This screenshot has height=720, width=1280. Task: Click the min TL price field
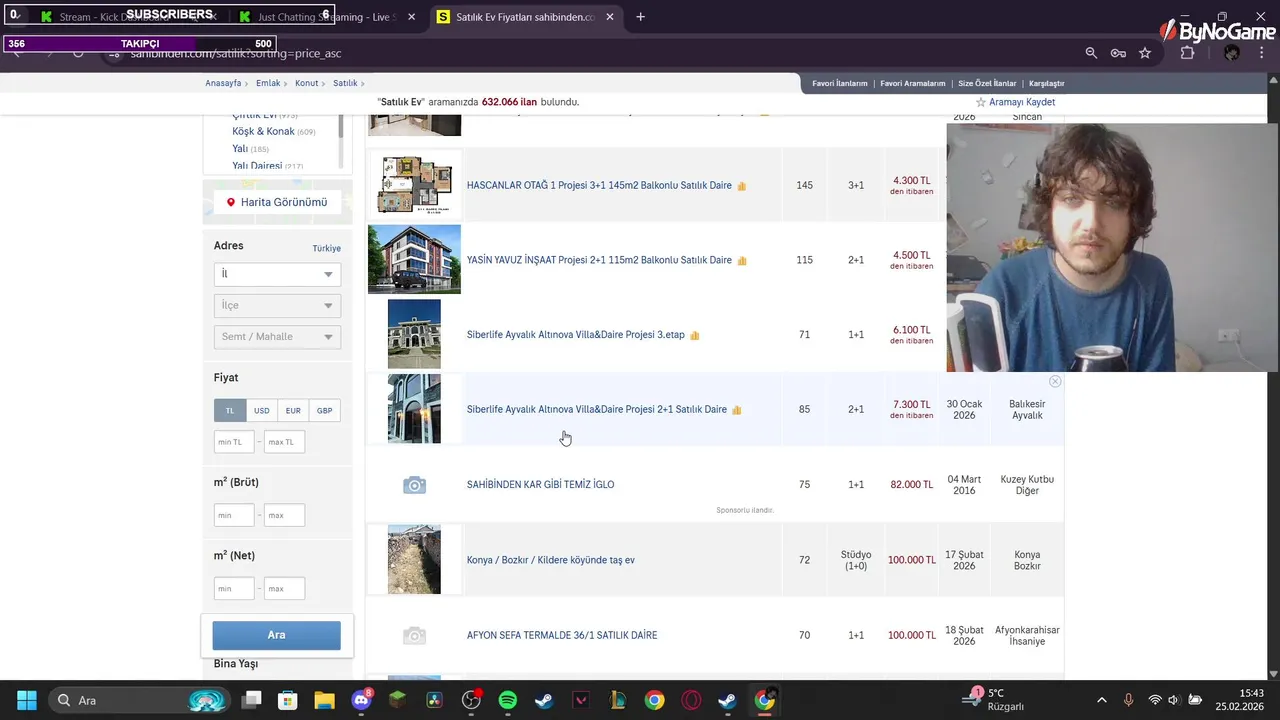tap(234, 442)
